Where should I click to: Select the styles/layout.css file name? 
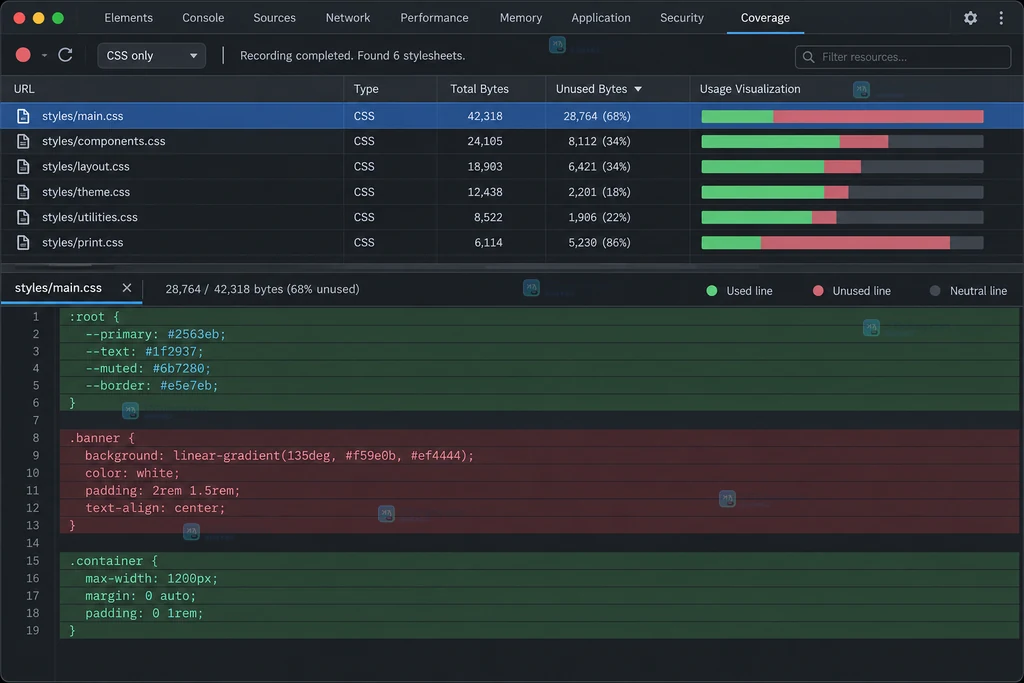(86, 167)
